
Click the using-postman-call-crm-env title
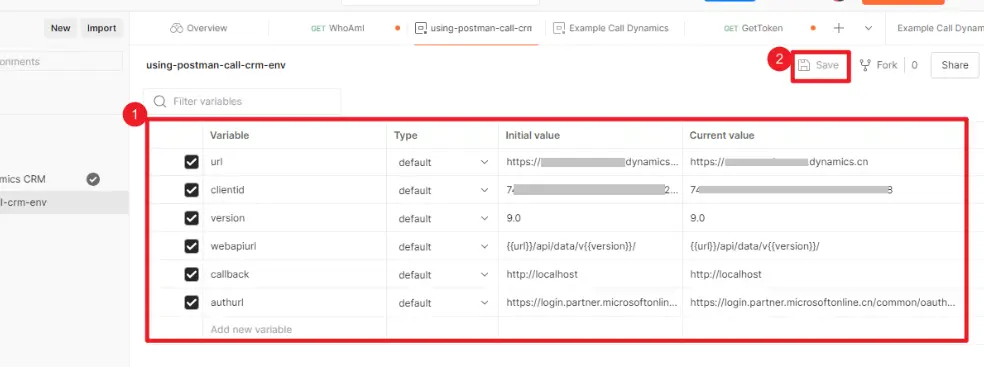pos(216,65)
